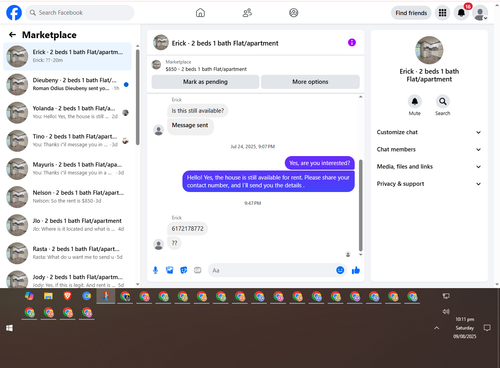Image resolution: width=500 pixels, height=368 pixels.
Task: Open Nelson conversation in list
Action: (x=67, y=197)
